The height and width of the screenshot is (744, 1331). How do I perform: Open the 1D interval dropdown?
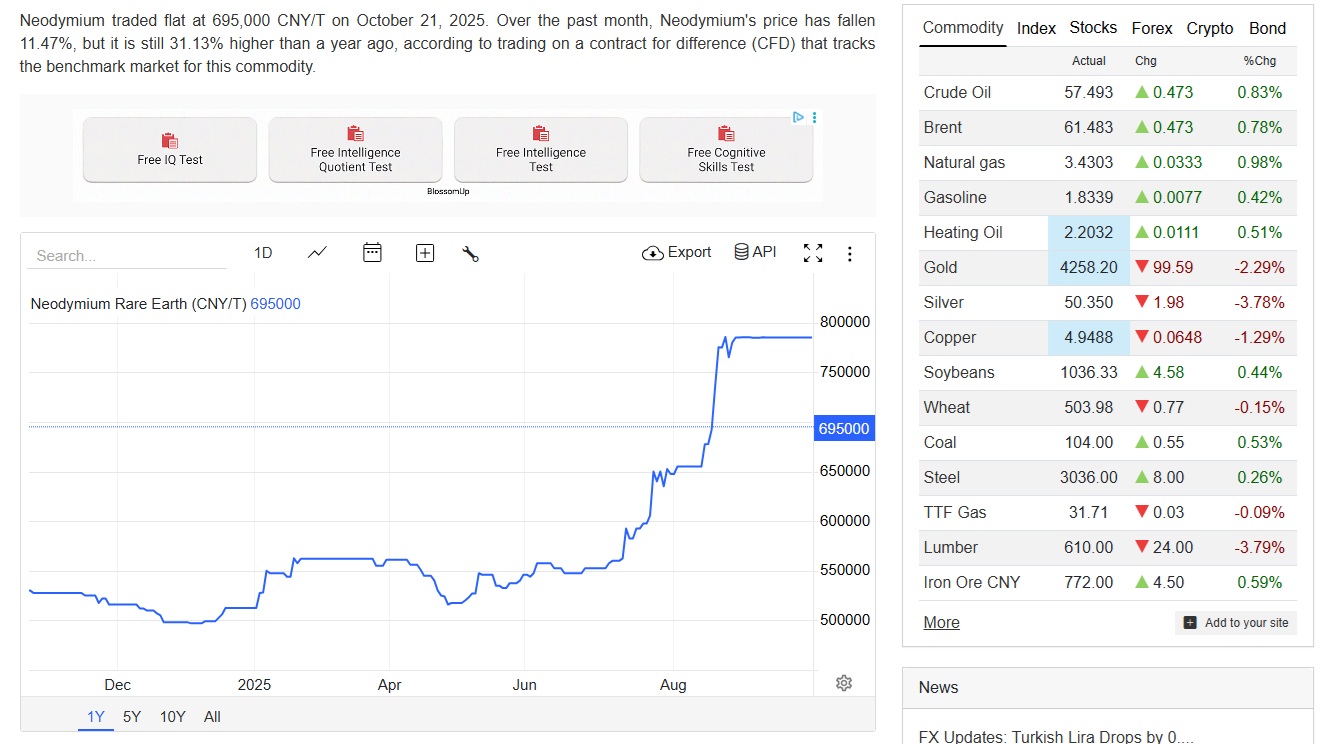click(263, 253)
